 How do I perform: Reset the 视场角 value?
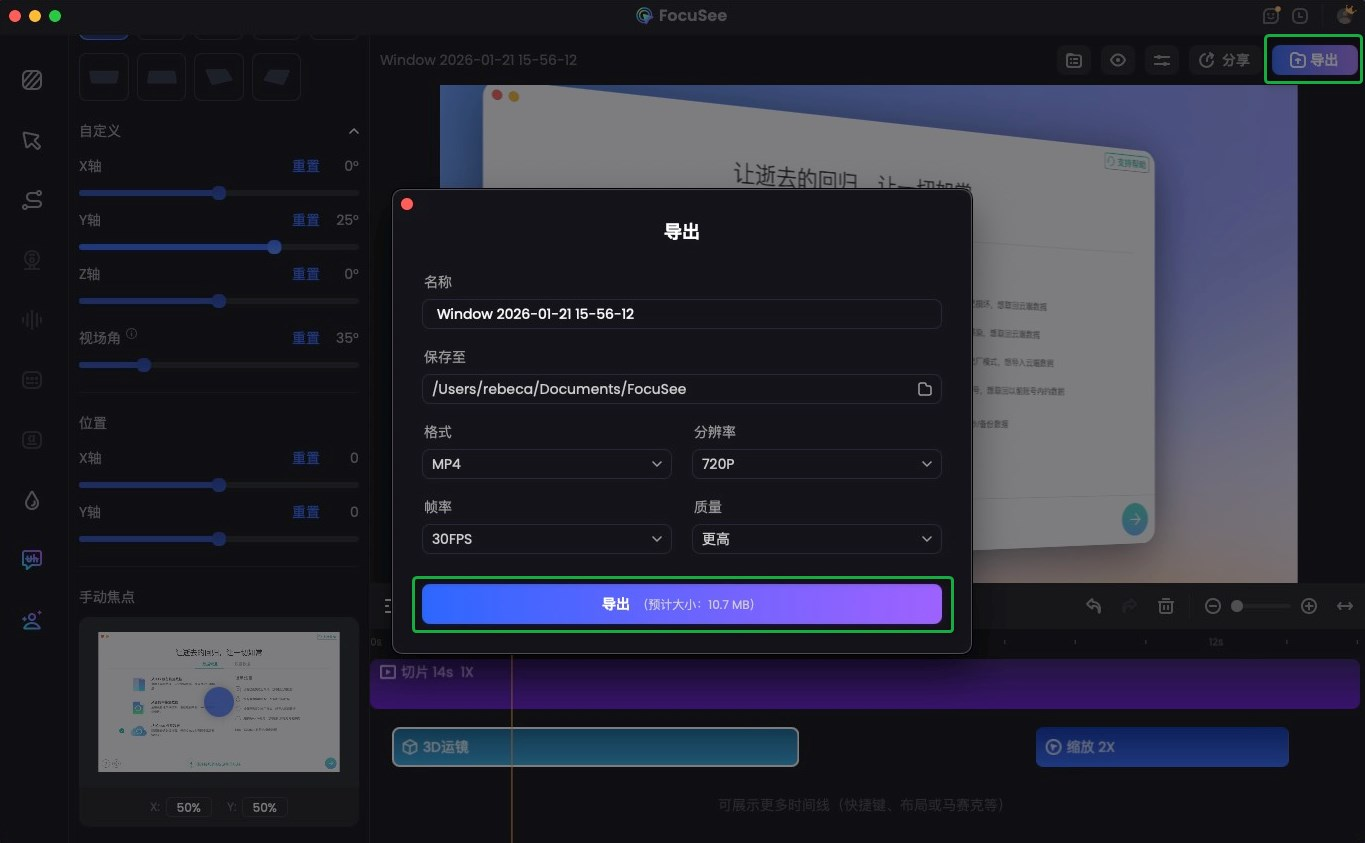pos(306,338)
